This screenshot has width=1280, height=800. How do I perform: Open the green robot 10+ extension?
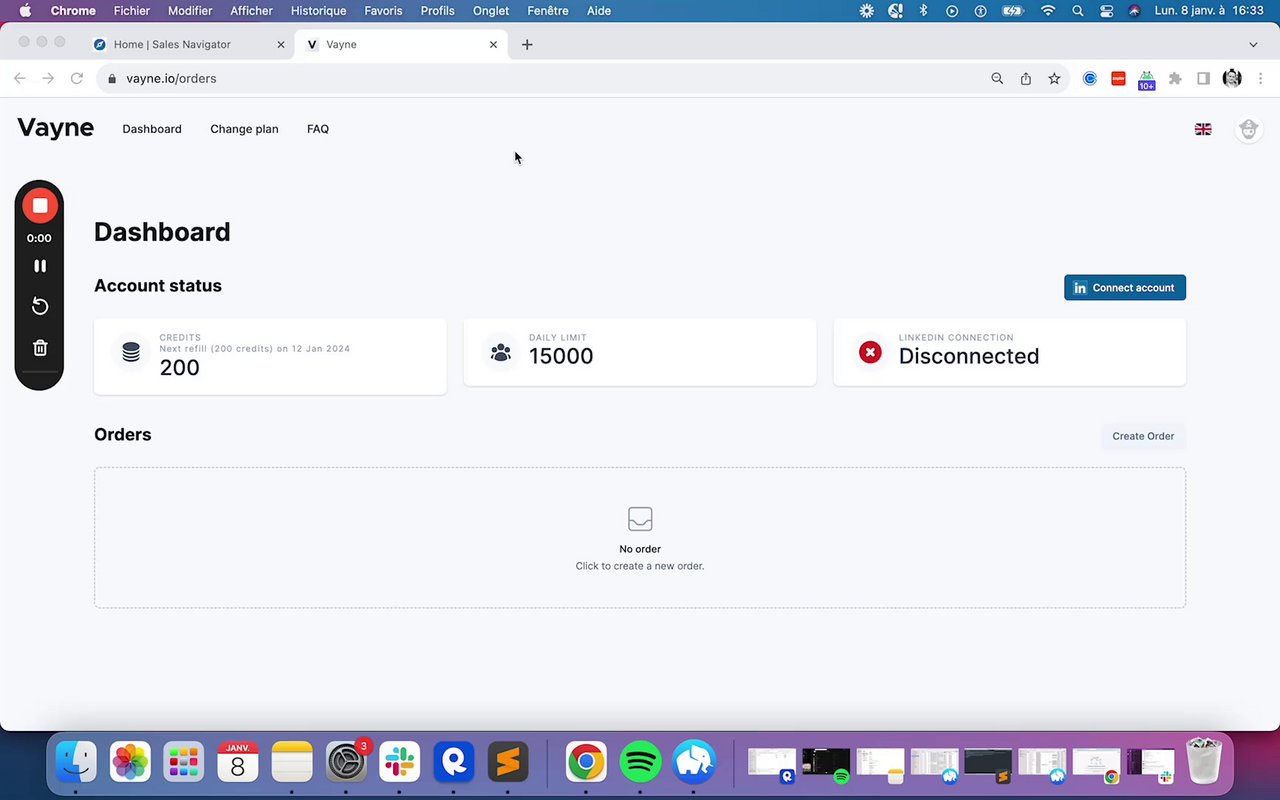(1146, 80)
